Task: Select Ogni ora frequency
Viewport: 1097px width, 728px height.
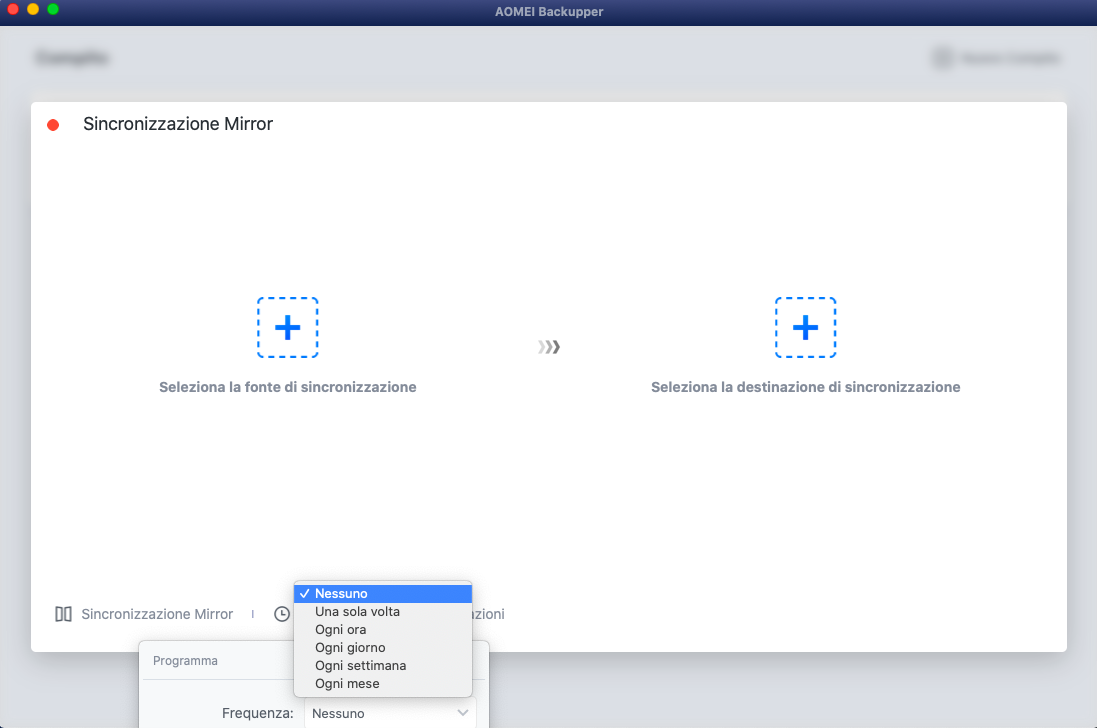Action: tap(383, 629)
